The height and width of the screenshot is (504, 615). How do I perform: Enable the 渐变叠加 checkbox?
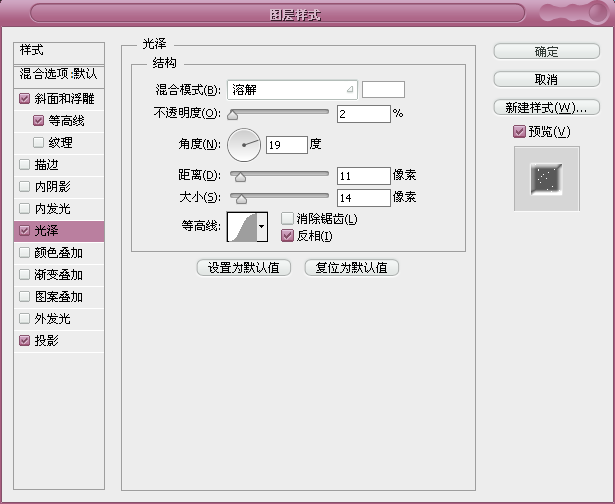pyautogui.click(x=24, y=274)
